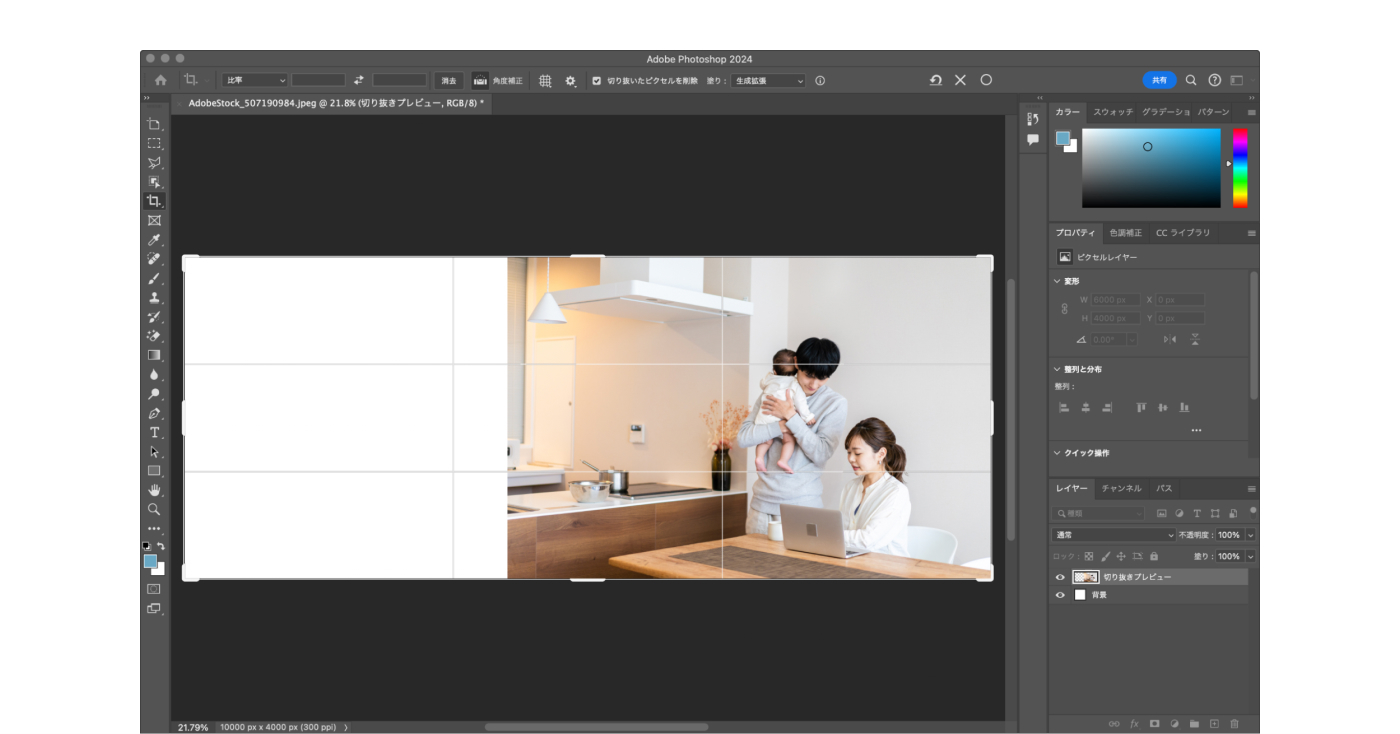Open the 比率 aspect ratio dropdown
This screenshot has height=734, width=1400.
(255, 80)
